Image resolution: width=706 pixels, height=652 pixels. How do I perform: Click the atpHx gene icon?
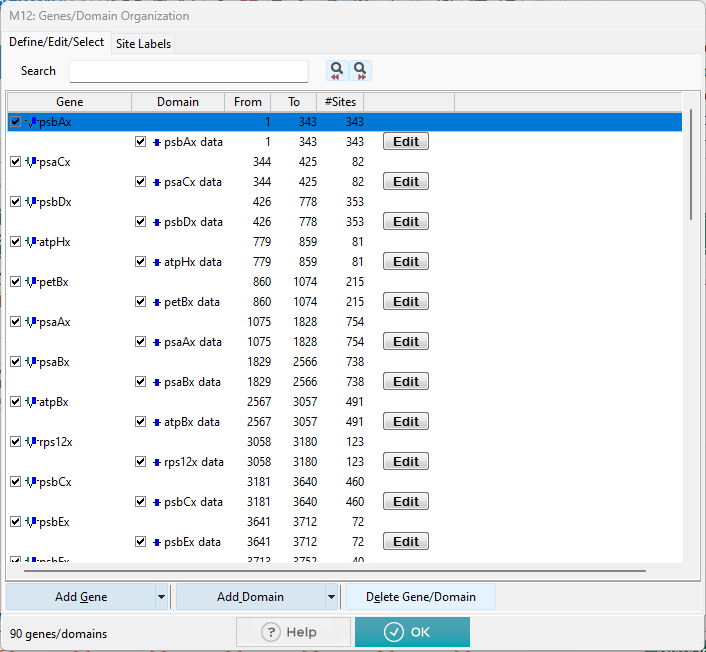point(31,242)
